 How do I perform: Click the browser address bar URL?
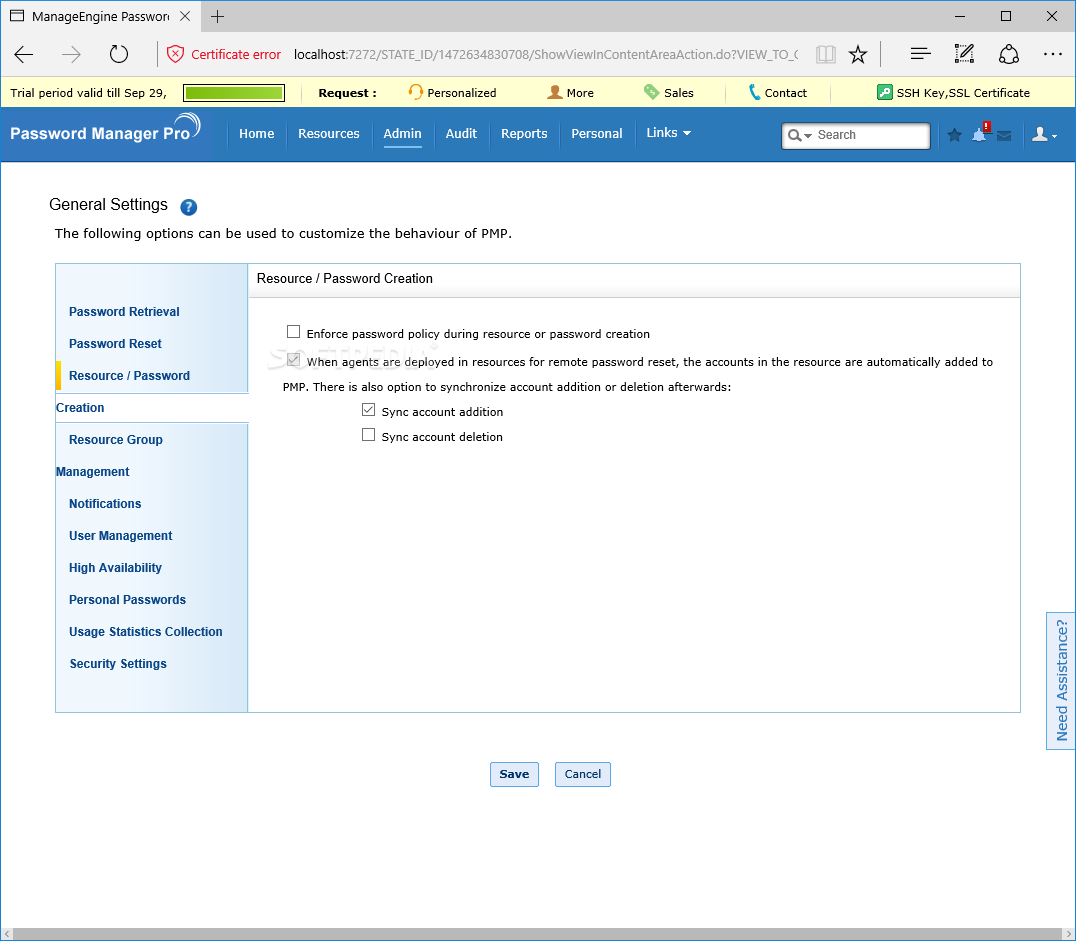click(546, 54)
